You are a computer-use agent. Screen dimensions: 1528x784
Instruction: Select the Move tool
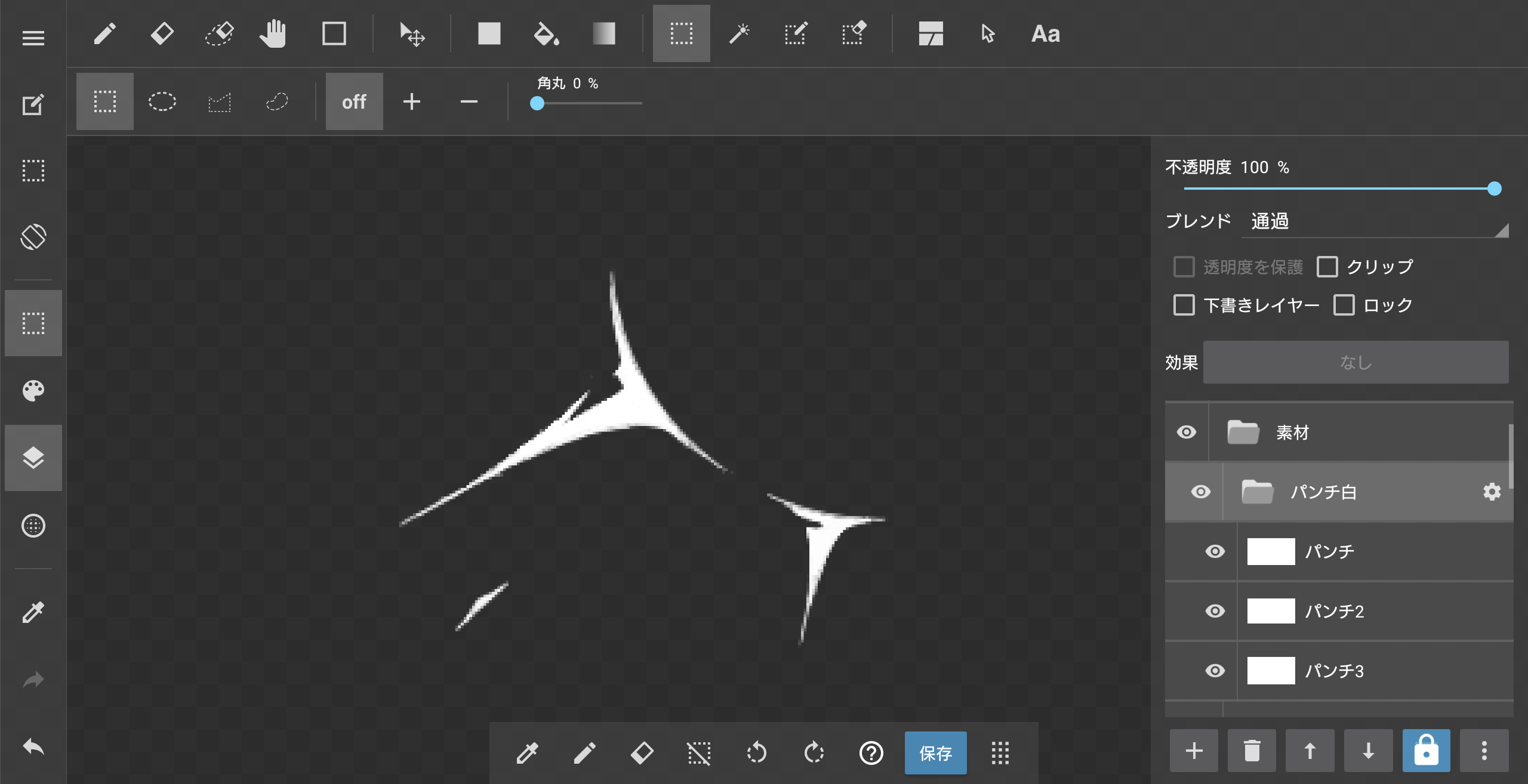coord(412,34)
